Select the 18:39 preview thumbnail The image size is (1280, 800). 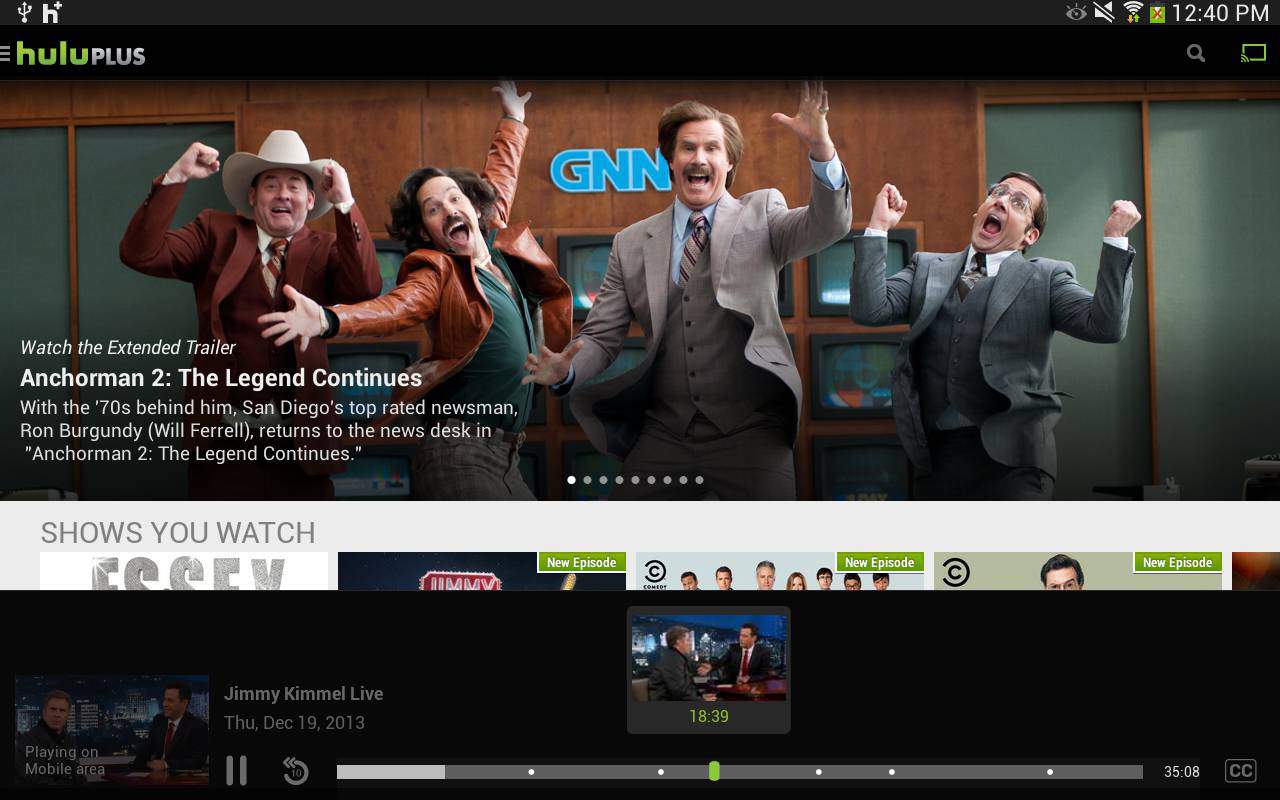pos(708,668)
